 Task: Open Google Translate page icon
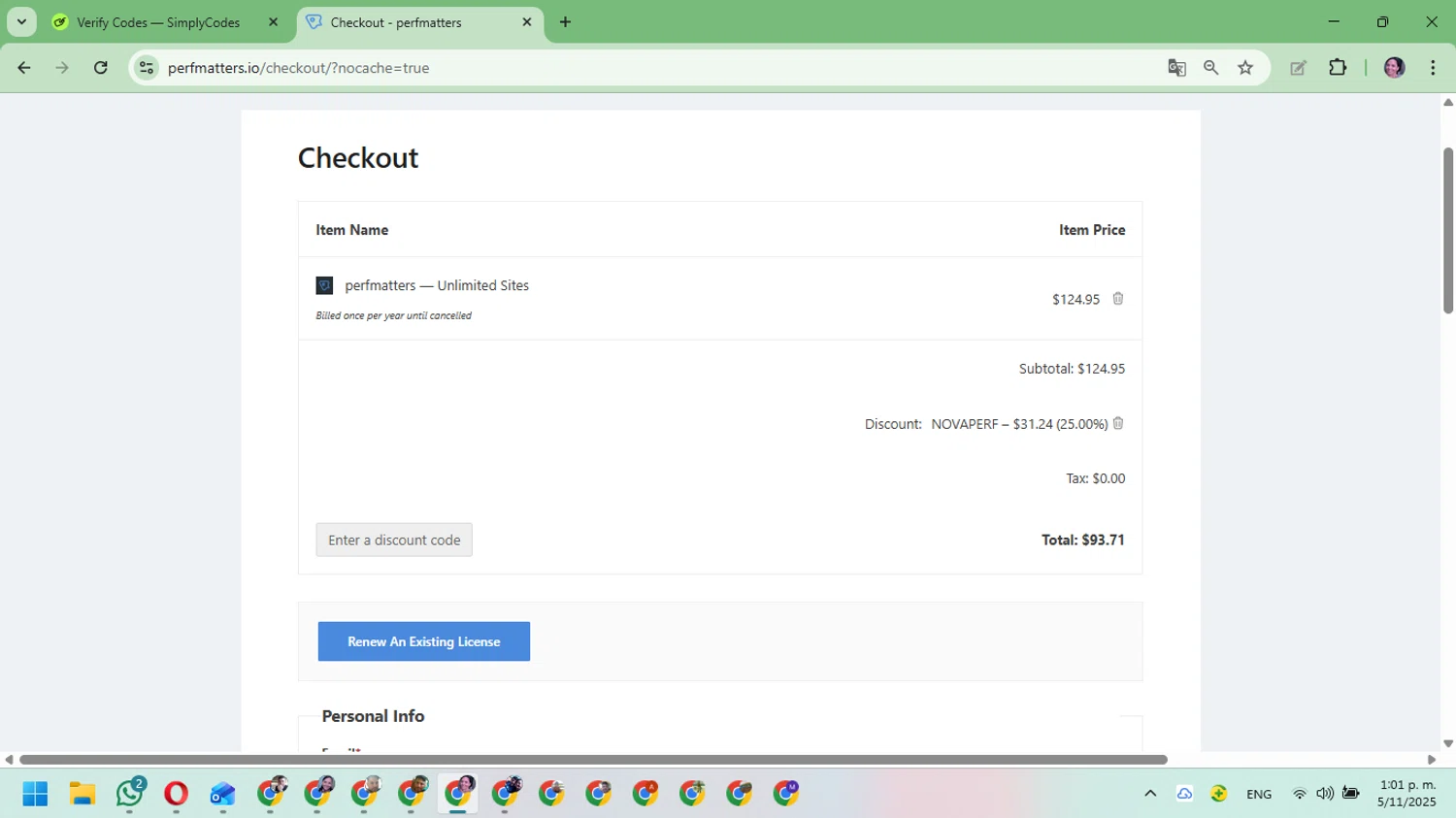click(1176, 68)
